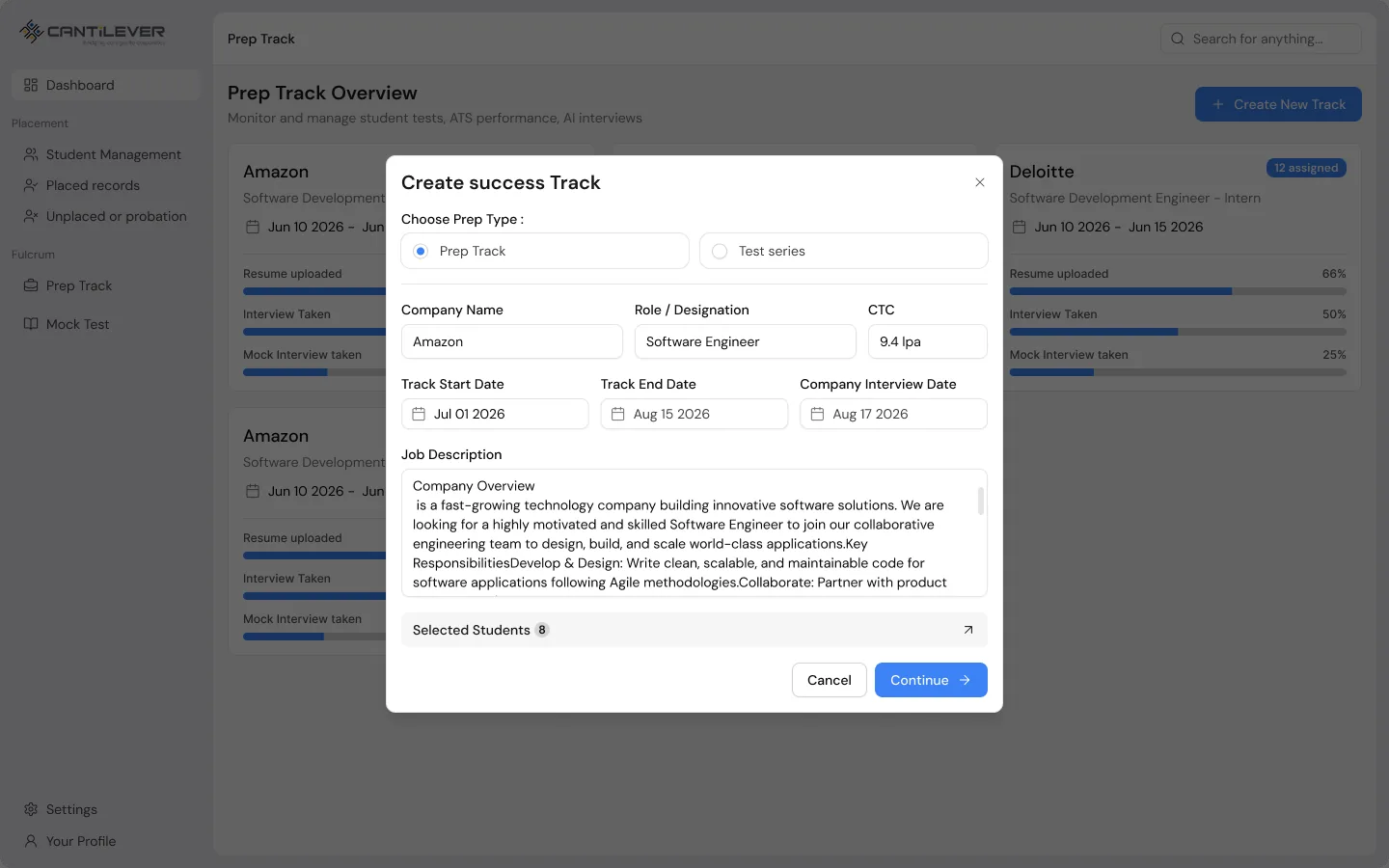Close the Create success Track dialog
The height and width of the screenshot is (868, 1389).
(979, 182)
